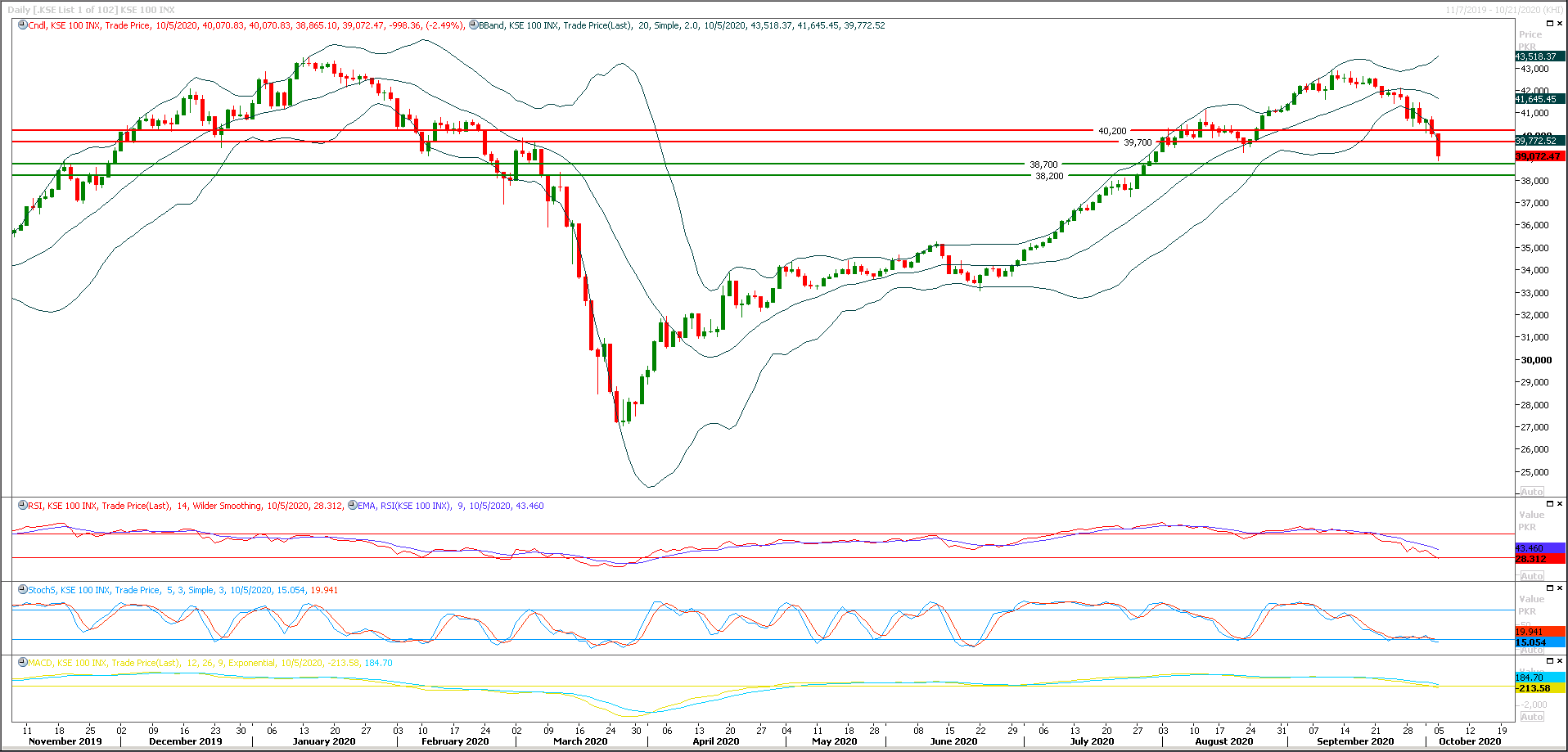The height and width of the screenshot is (752, 1568).
Task: Maximize the MACD indicator pane
Action: [1548, 661]
